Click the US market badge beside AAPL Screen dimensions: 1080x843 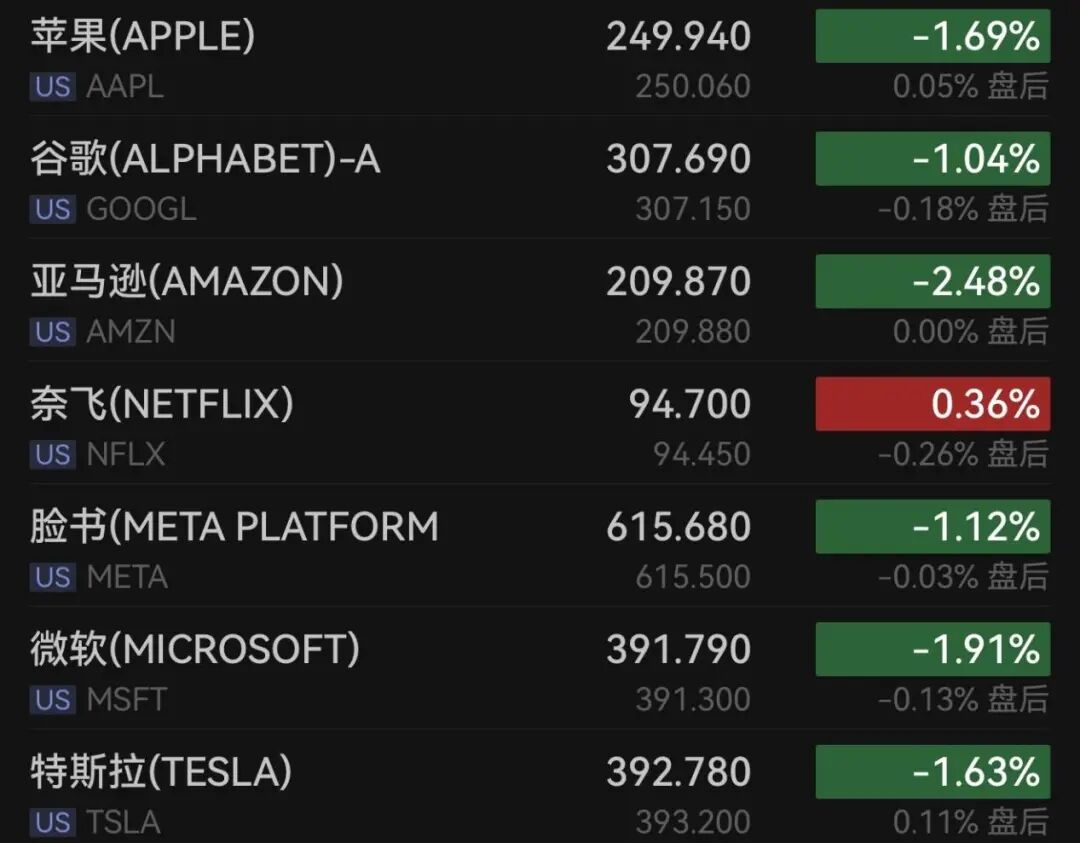(53, 87)
